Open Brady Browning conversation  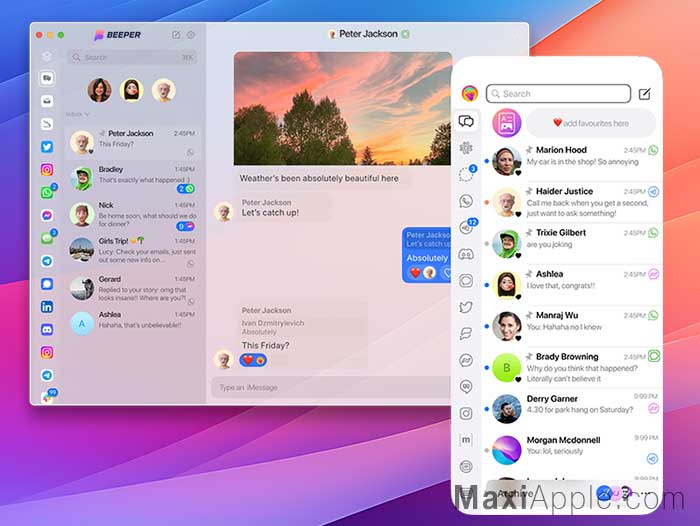point(572,367)
